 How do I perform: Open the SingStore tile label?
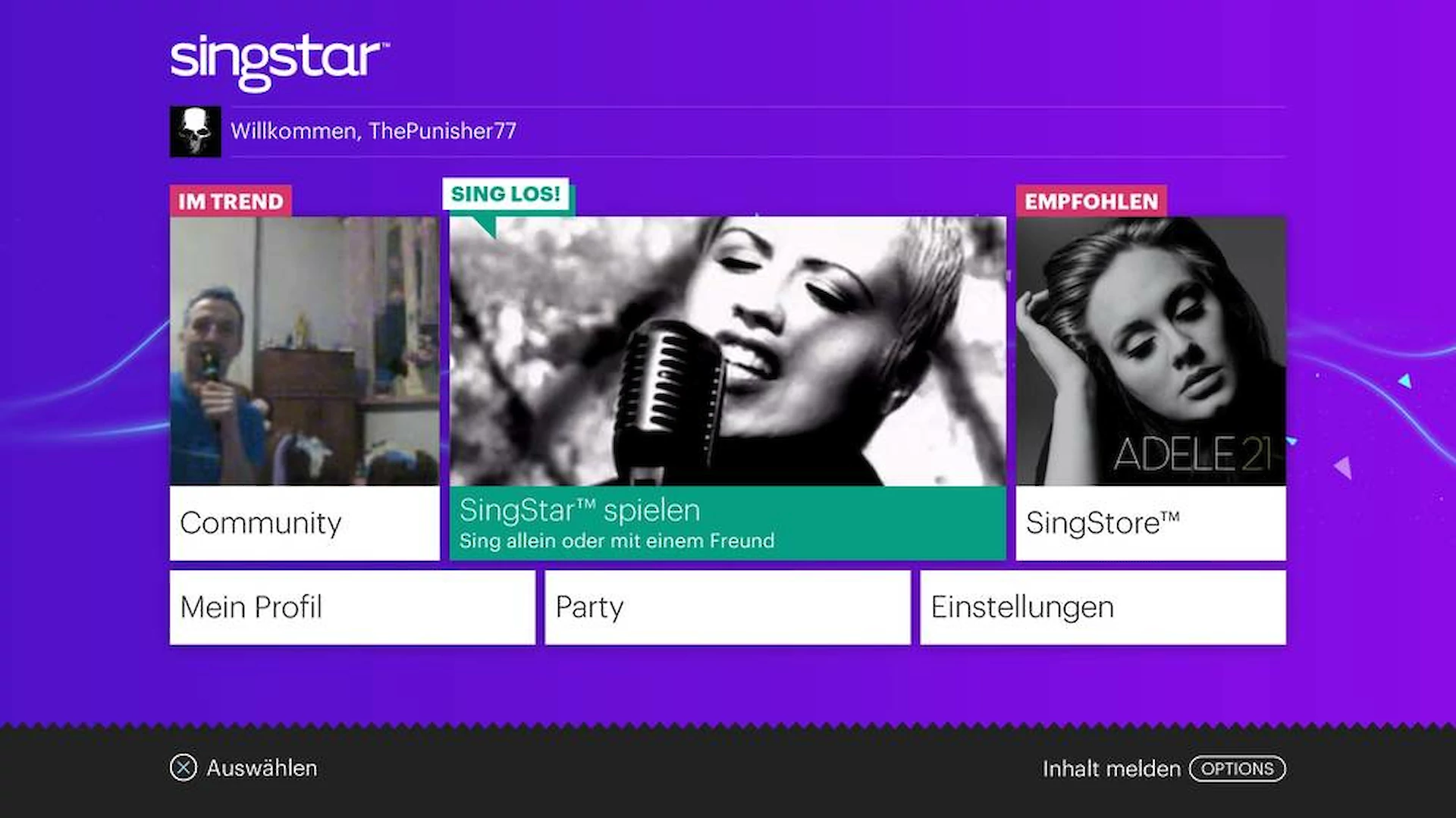(1151, 523)
